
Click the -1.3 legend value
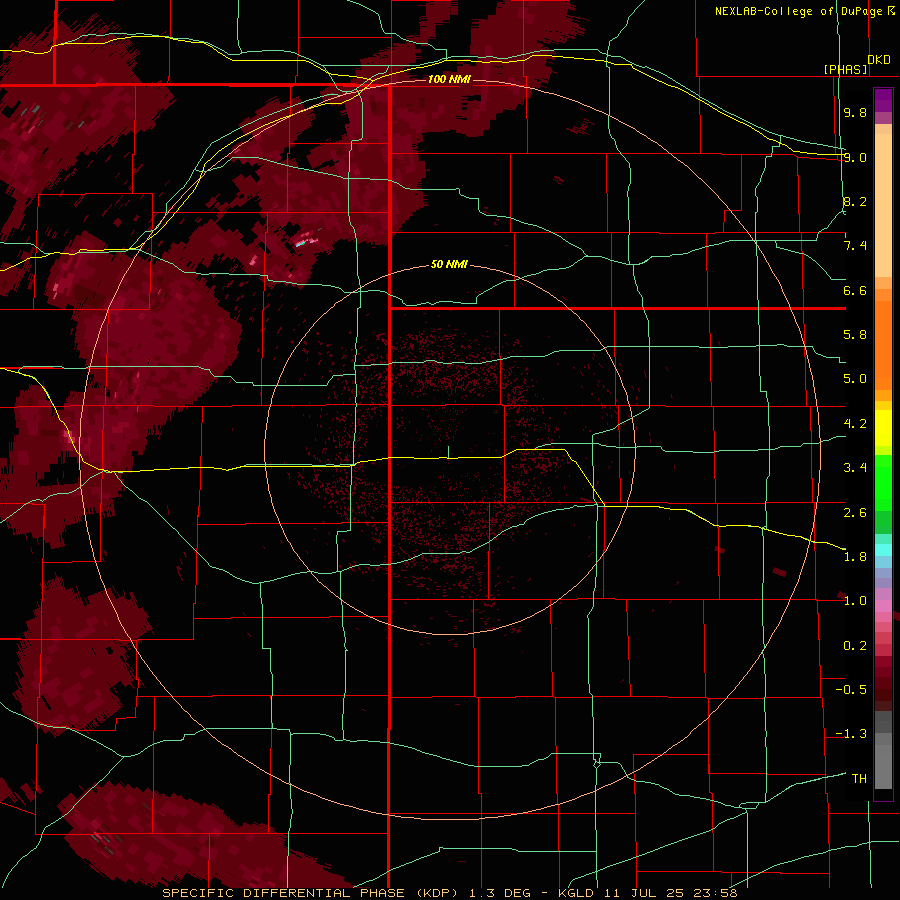tap(851, 734)
